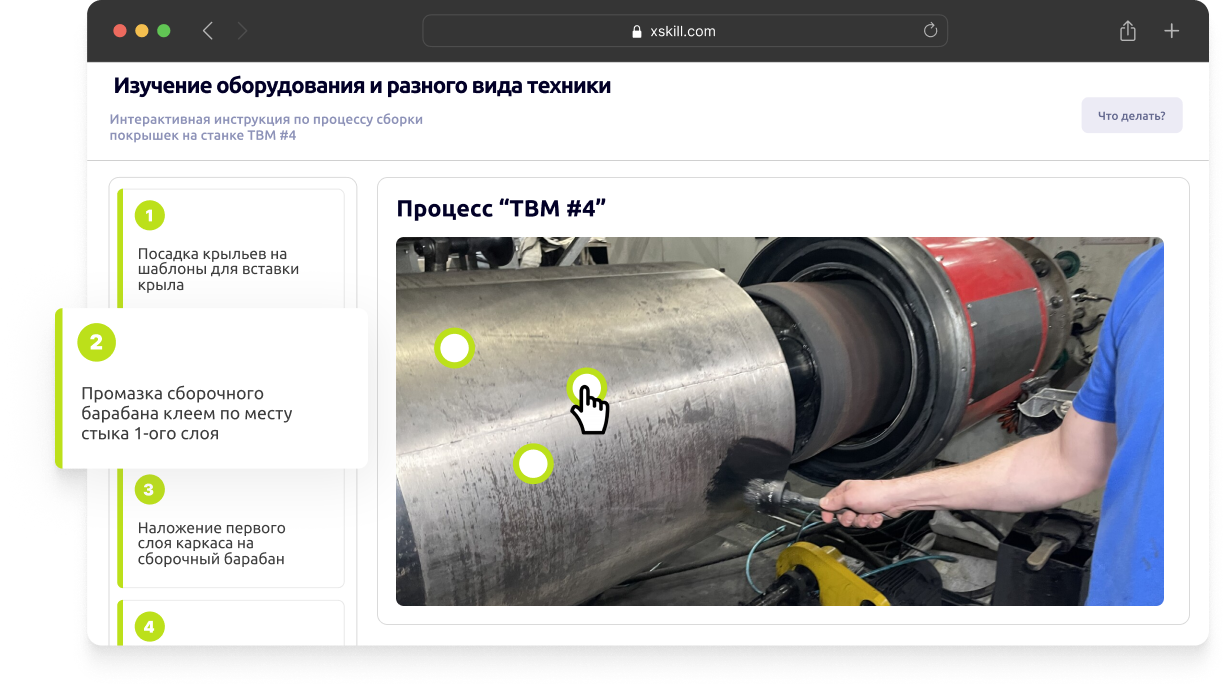Open step "Наложение первого слоя каркаса"

pos(211,543)
